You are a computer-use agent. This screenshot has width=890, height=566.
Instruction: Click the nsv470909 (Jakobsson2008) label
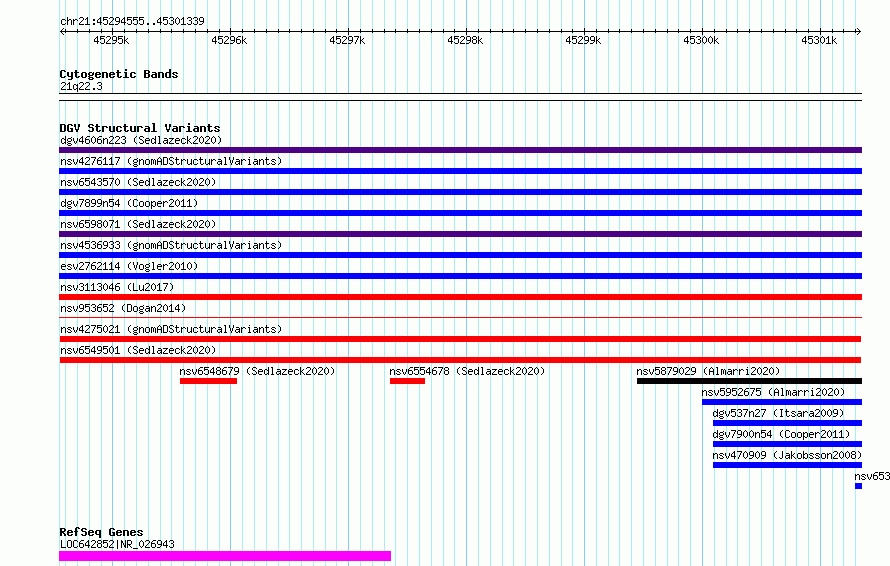tap(787, 455)
